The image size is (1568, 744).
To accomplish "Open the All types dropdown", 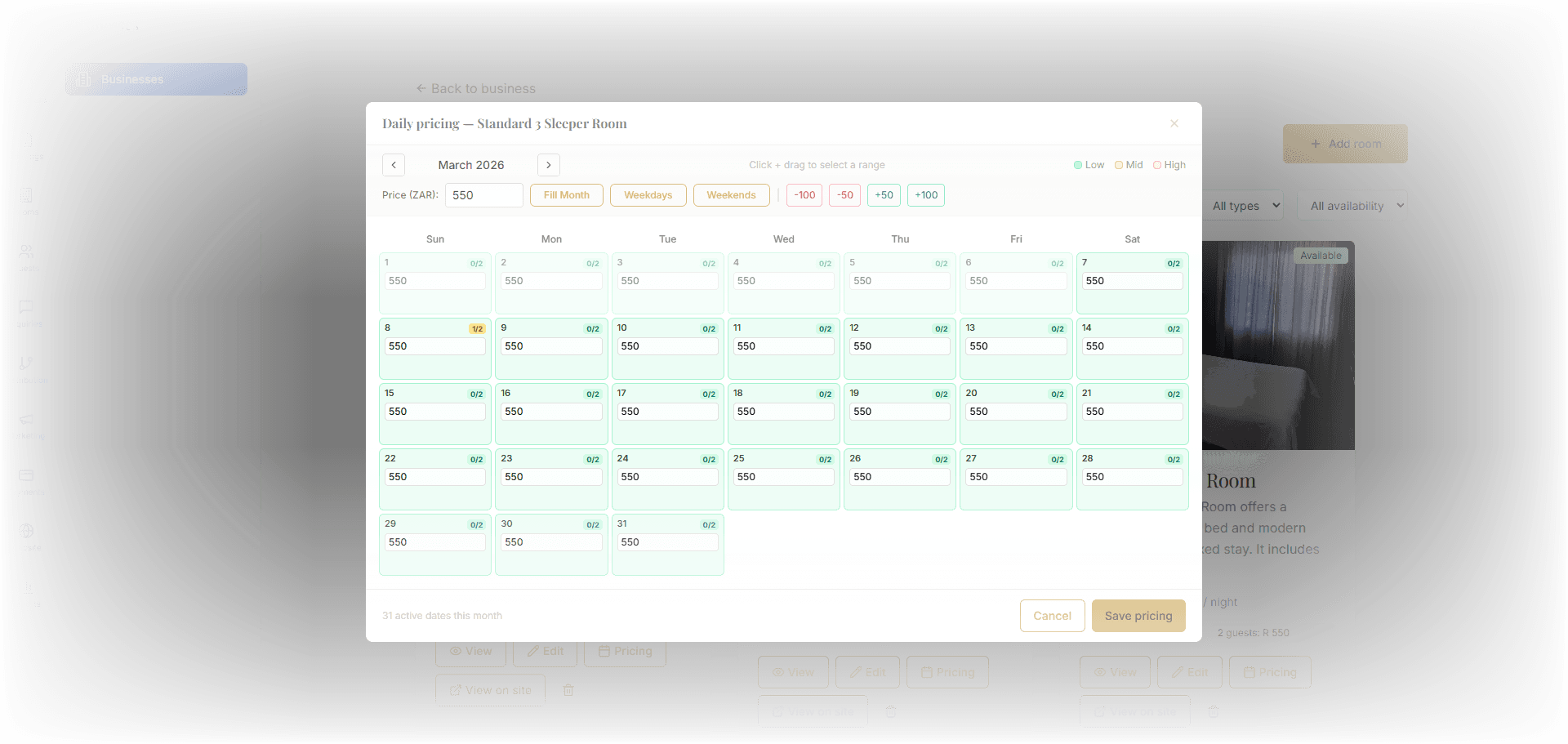I will pyautogui.click(x=1243, y=206).
